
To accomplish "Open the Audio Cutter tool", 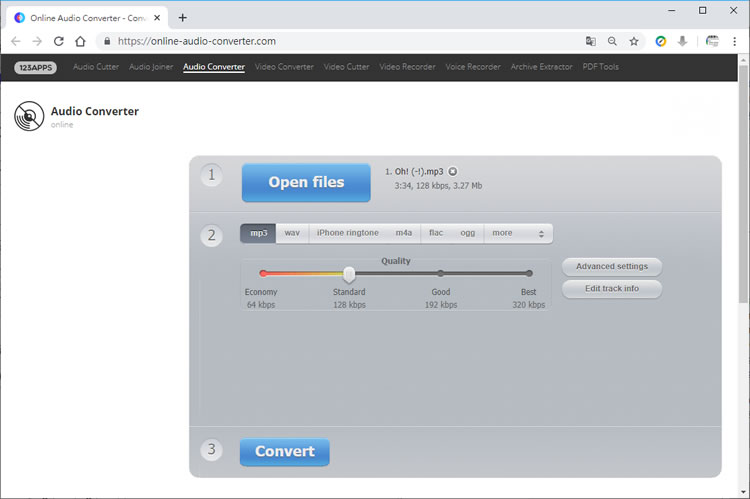I will (x=96, y=67).
